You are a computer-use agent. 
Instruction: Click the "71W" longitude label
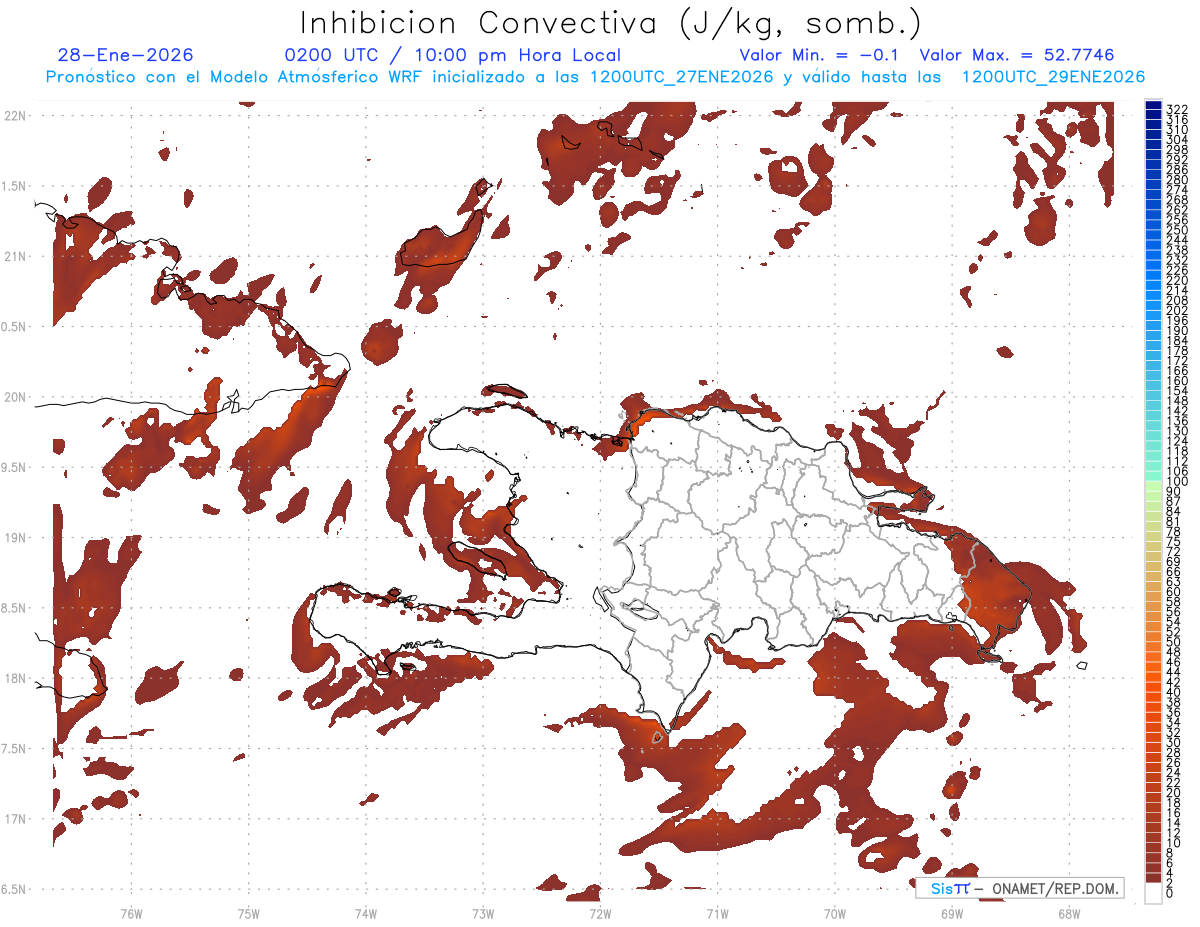click(717, 913)
